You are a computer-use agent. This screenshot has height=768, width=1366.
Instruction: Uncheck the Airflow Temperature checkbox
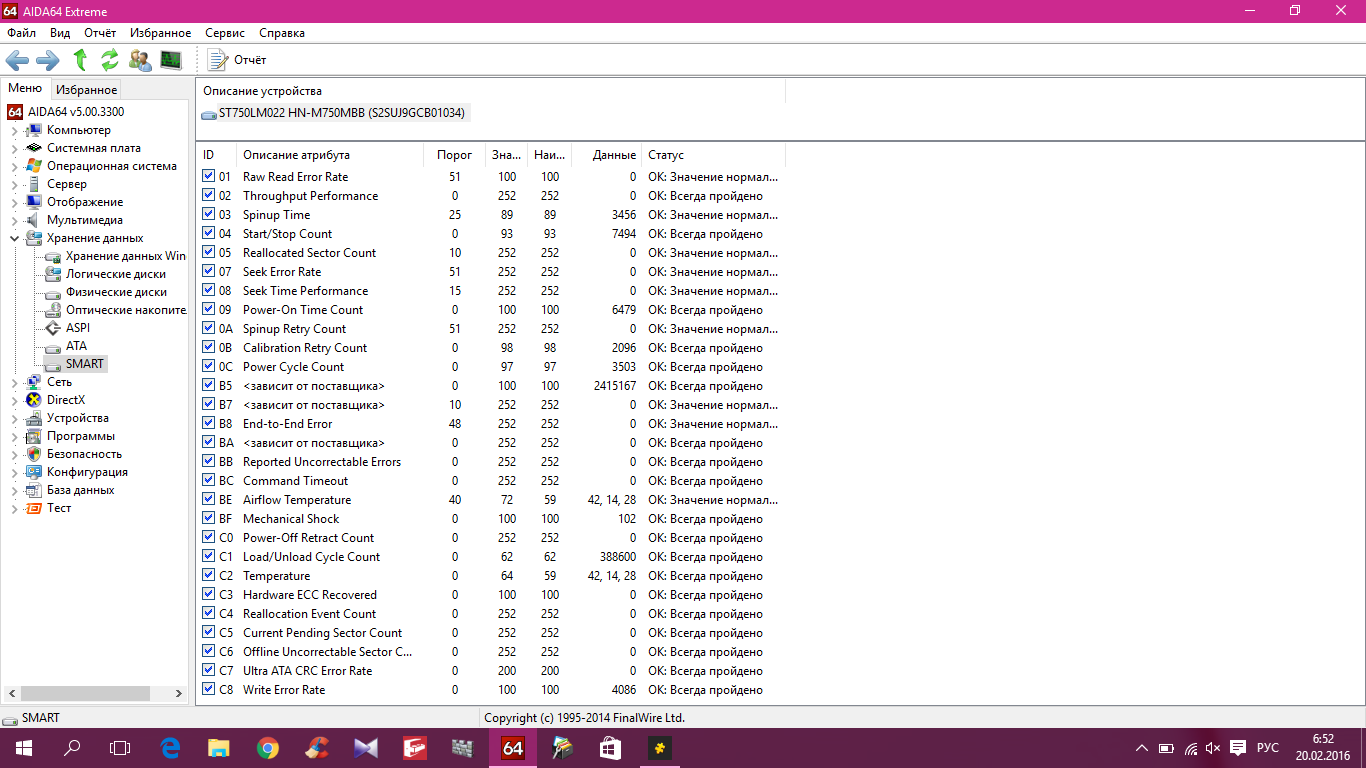pos(208,500)
